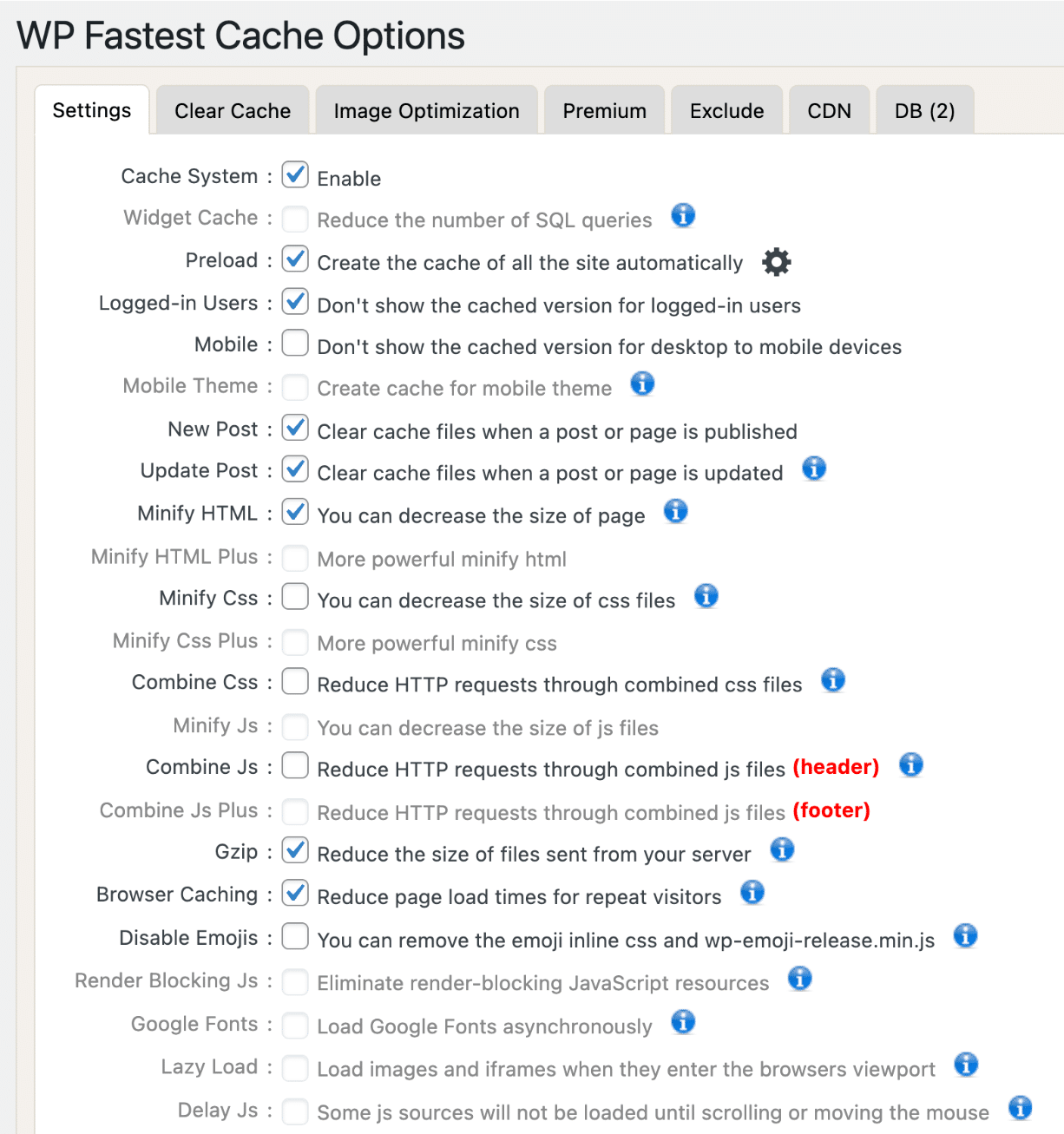The image size is (1064, 1134).
Task: Click info icon beside Minify Css
Action: [x=706, y=596]
